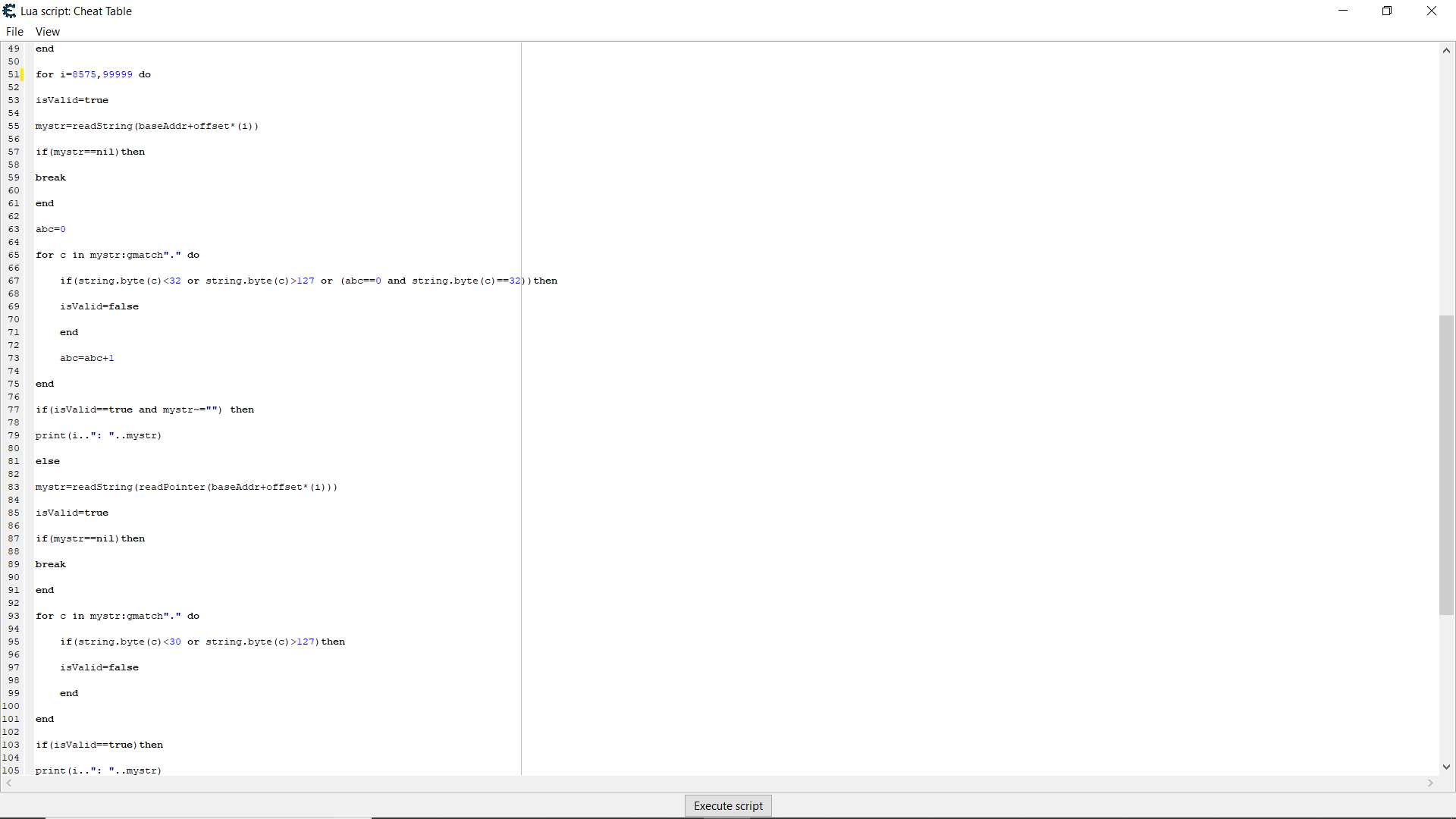Click the window title Lua script: Cheat Table
The image size is (1456, 819).
(x=77, y=11)
